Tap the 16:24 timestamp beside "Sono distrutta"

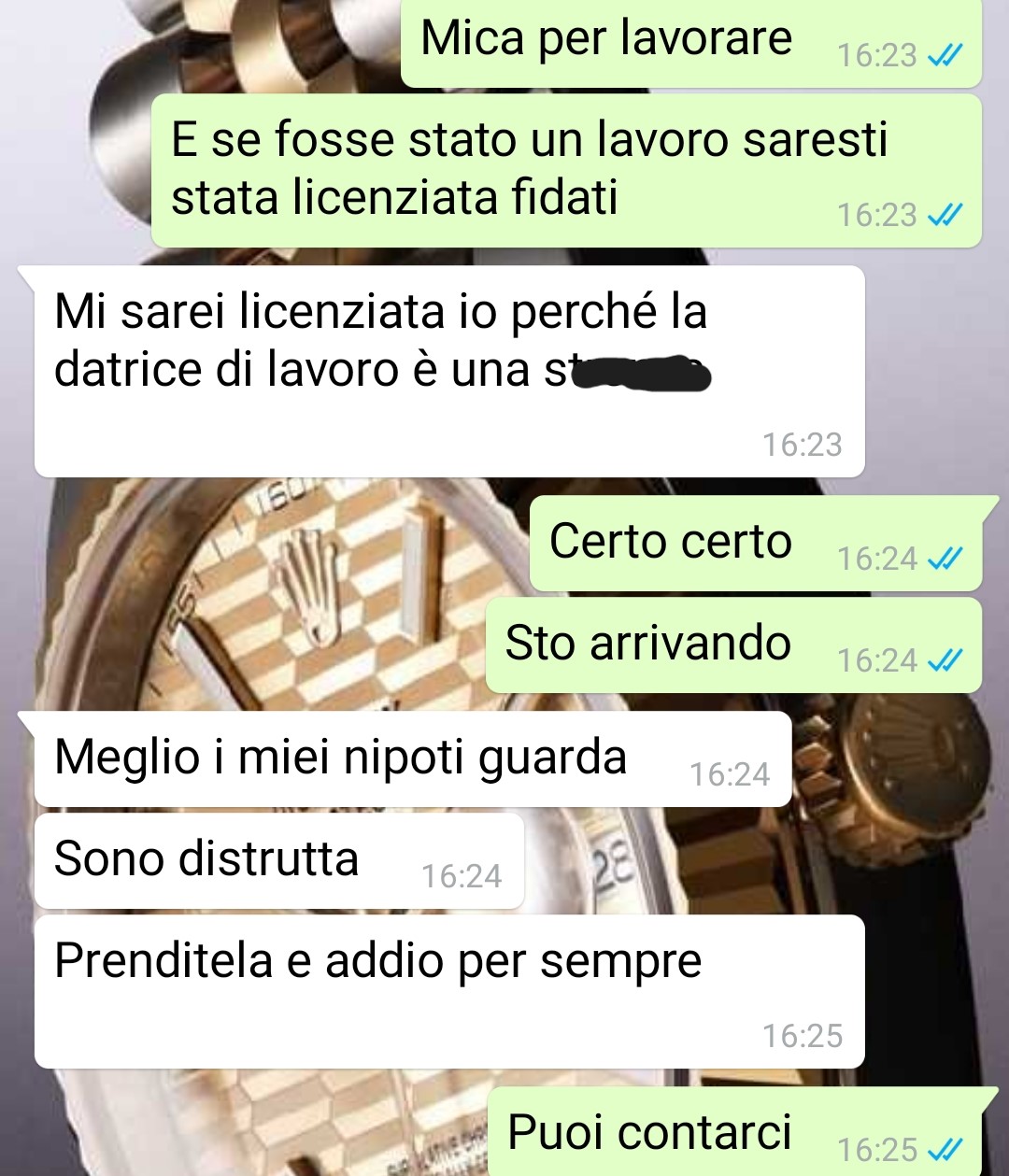pos(462,876)
